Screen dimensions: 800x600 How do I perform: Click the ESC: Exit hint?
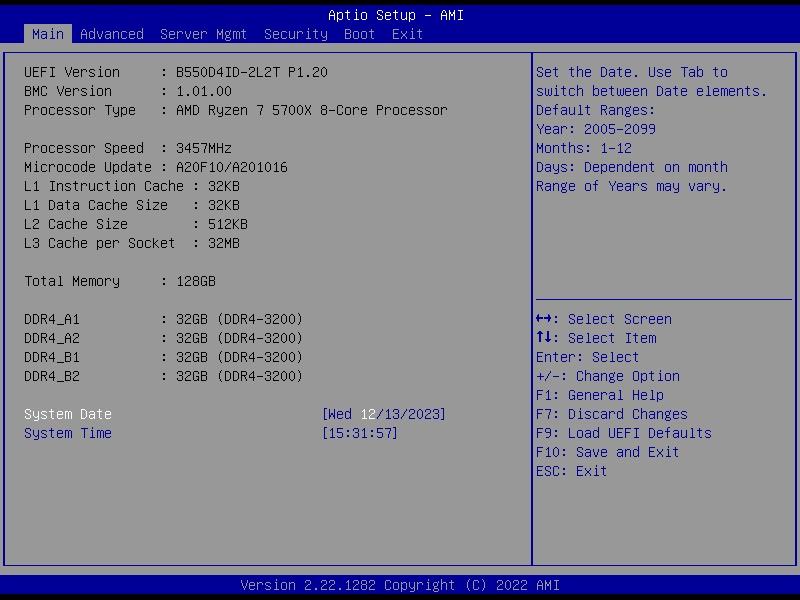pos(571,470)
